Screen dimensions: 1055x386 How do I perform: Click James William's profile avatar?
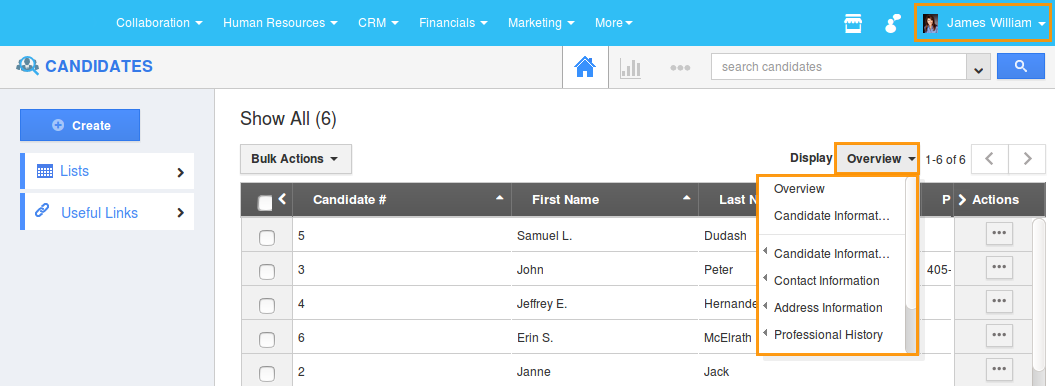930,24
